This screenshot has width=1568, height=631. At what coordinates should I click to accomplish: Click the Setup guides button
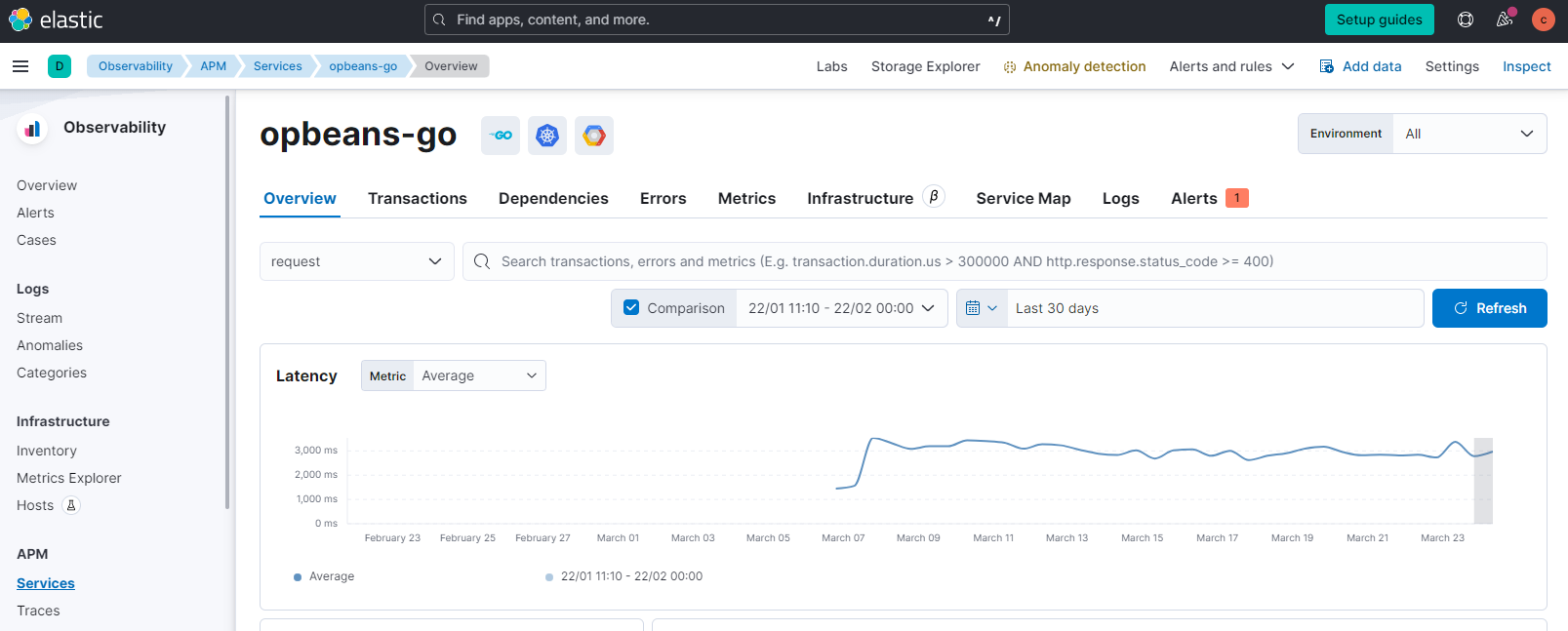1380,20
